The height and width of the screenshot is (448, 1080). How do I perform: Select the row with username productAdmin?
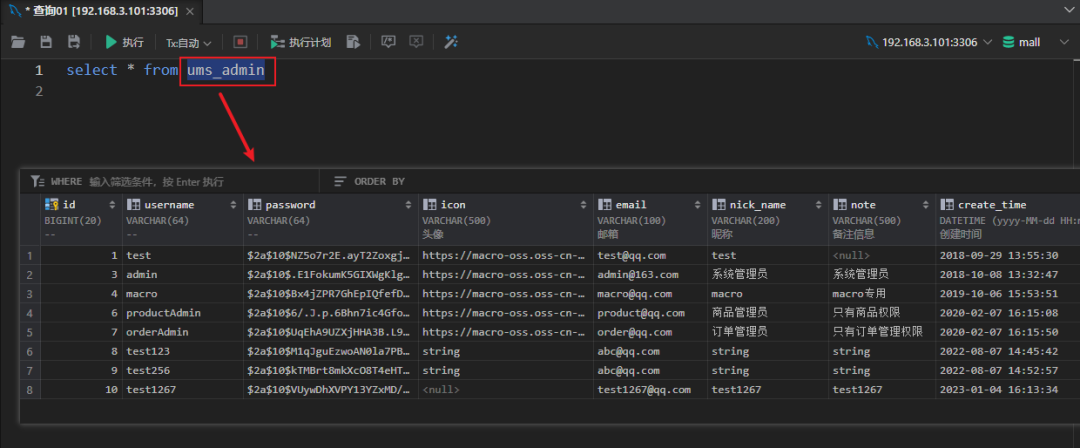tap(160, 313)
